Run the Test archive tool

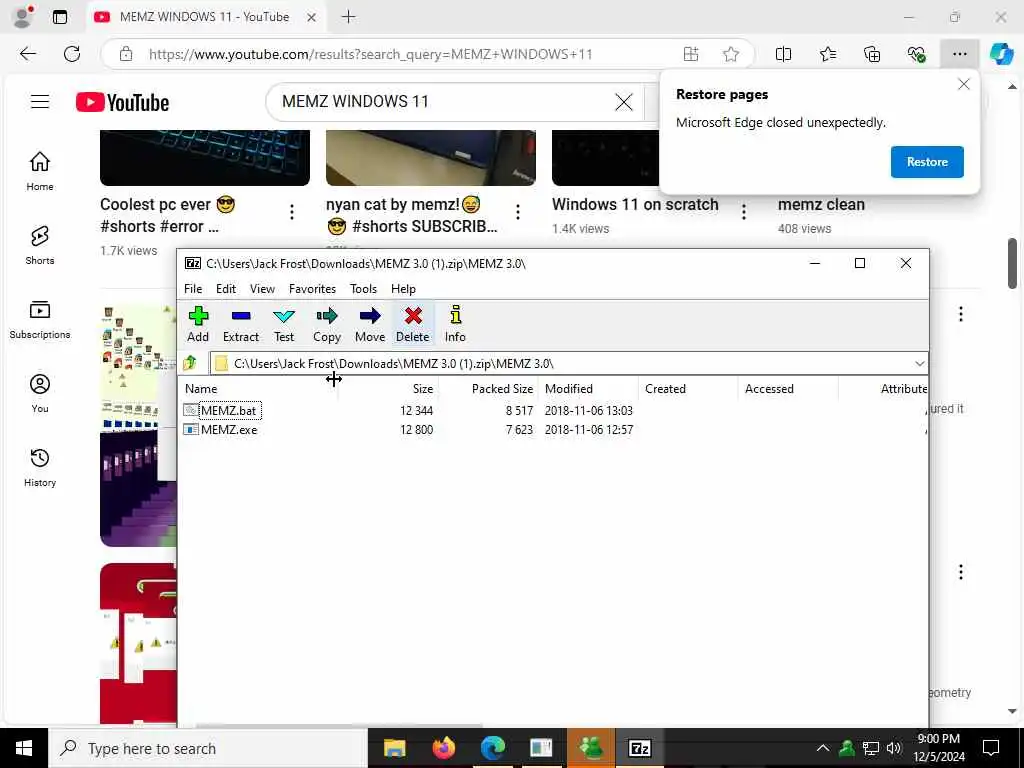pyautogui.click(x=283, y=324)
